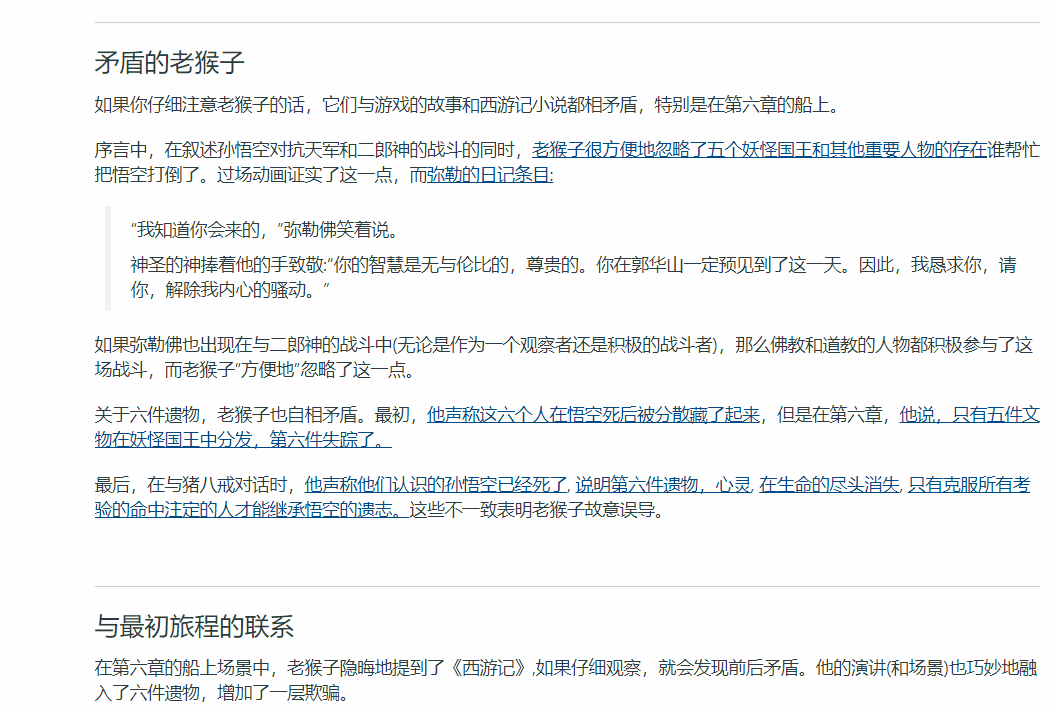The image size is (1055, 711).
Task: Click the quote line “我知道你会来的,”弥勒佛笑着说
Action: coord(264,230)
